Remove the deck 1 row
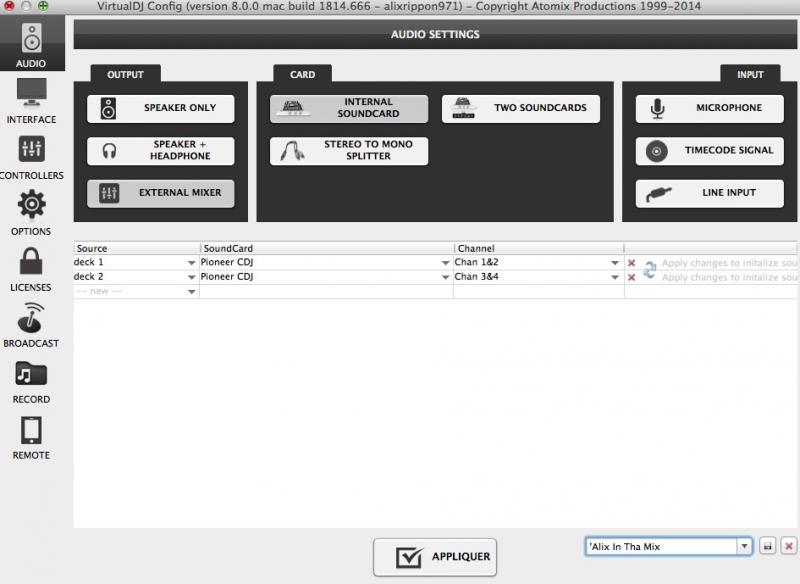800x584 pixels. (x=632, y=263)
